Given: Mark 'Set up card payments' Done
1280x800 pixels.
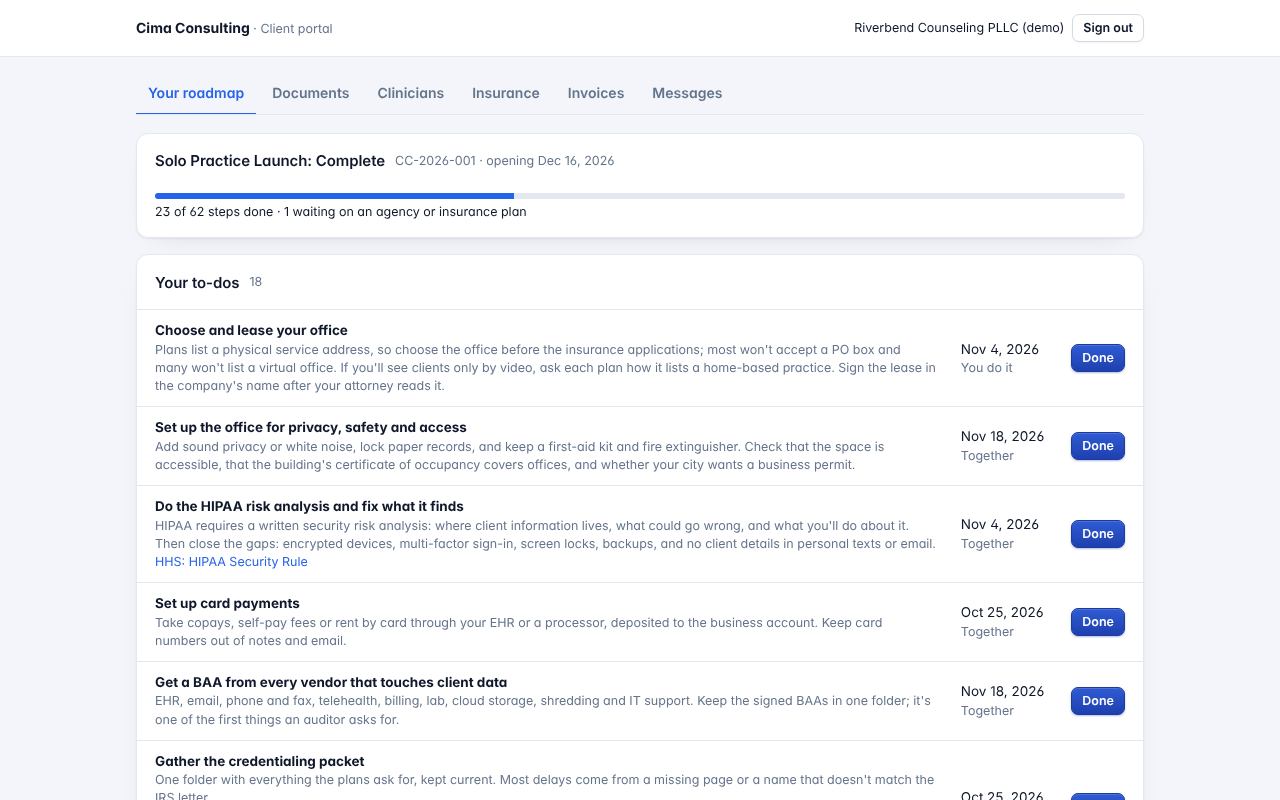Looking at the screenshot, I should (x=1098, y=622).
